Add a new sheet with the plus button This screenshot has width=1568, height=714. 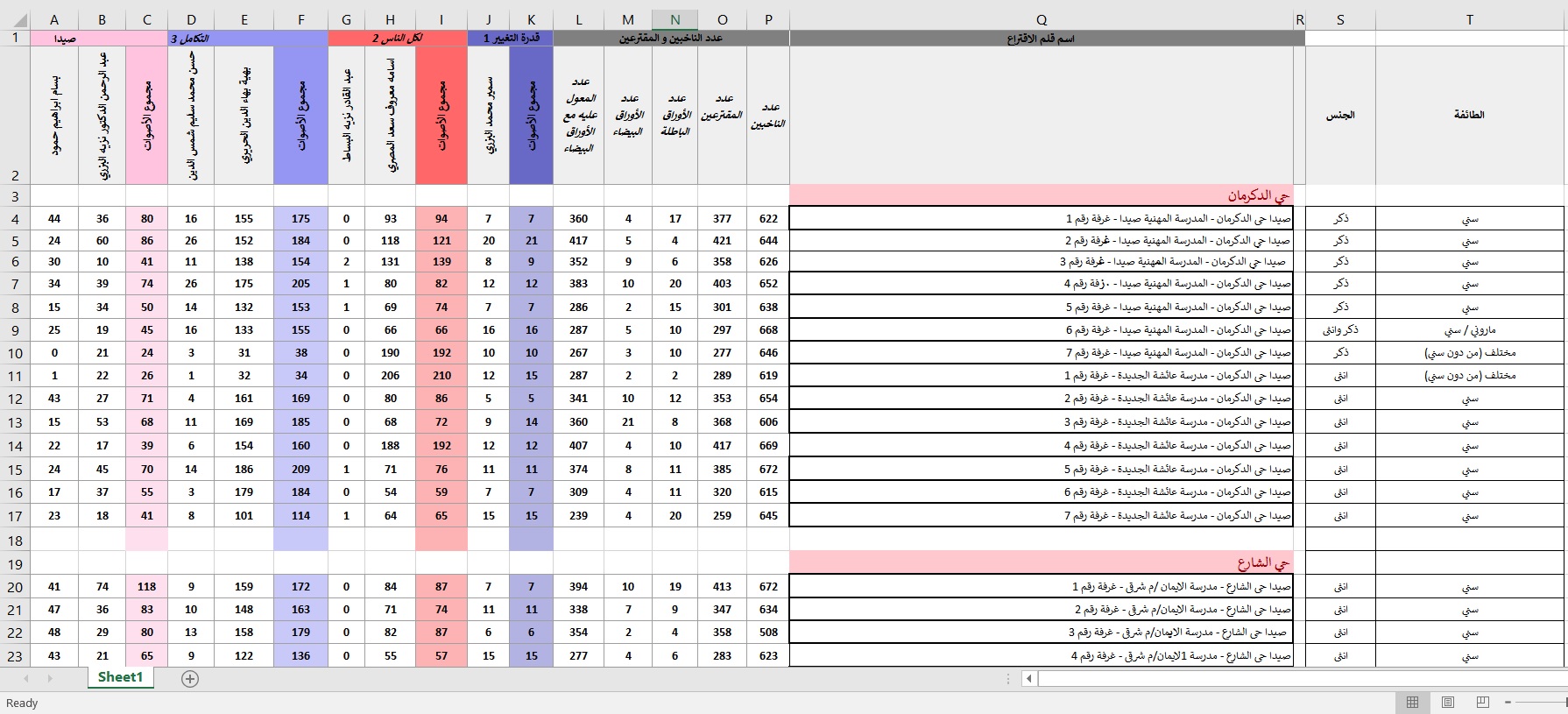tap(190, 678)
